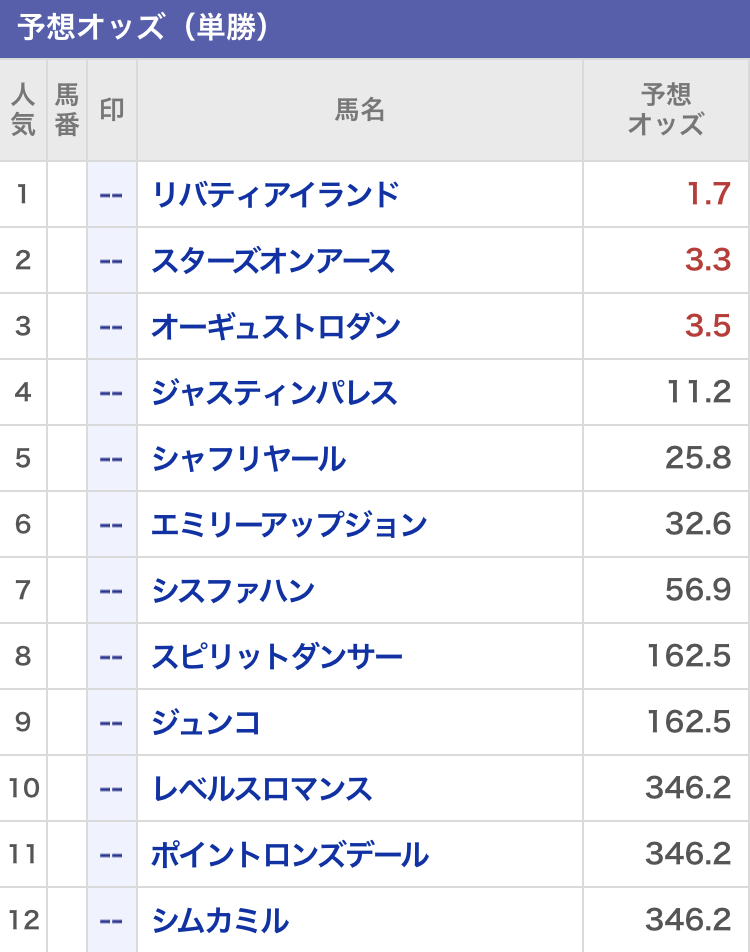Screen dimensions: 750x952
Task: Select the ジャスティンパレス link
Action: point(274,393)
